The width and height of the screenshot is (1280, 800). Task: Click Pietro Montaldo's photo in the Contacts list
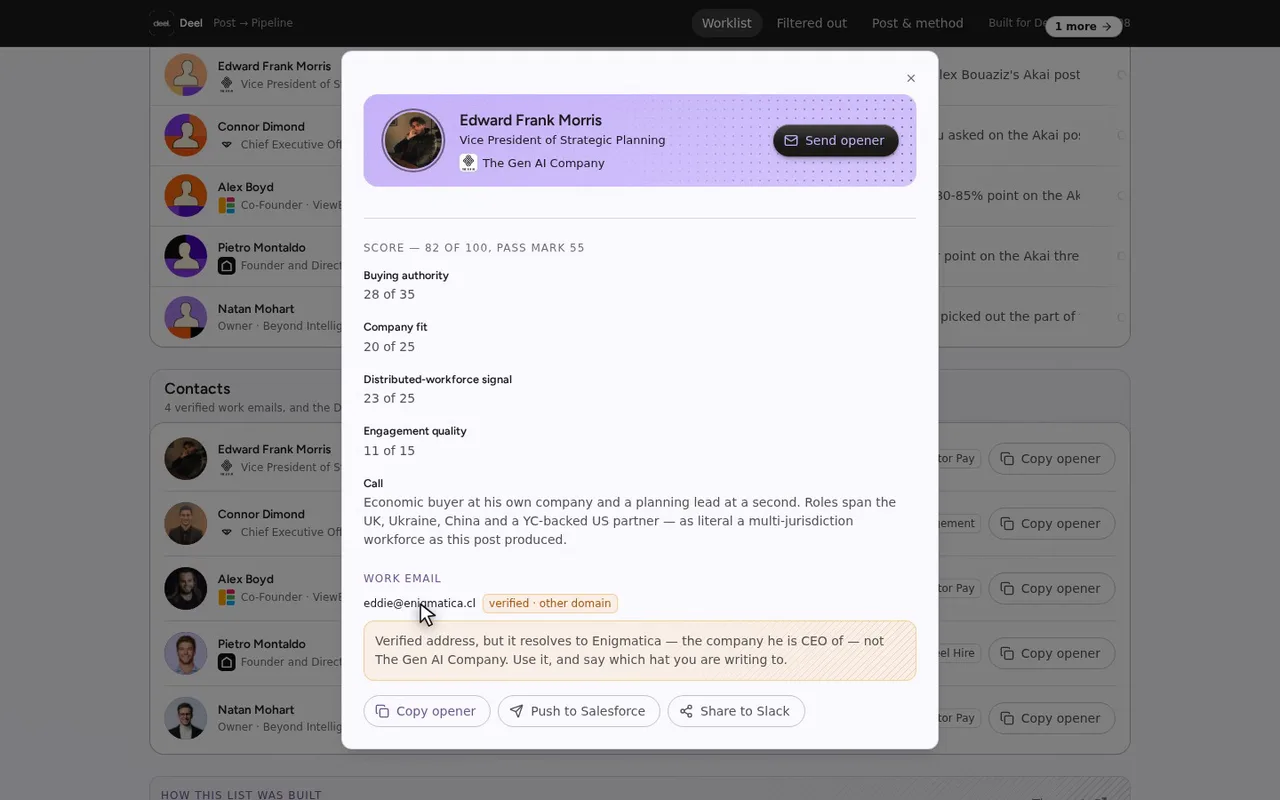[186, 653]
